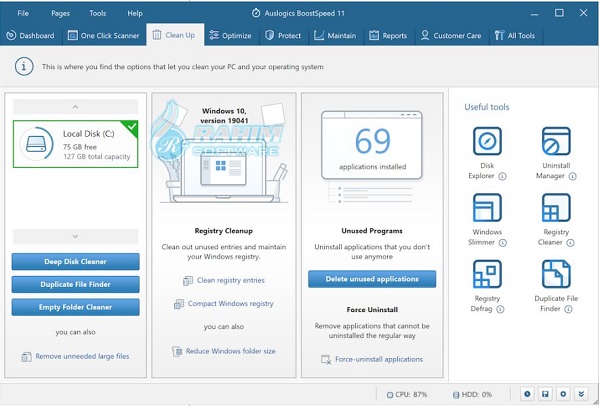The image size is (600, 406).
Task: Click the Duplicate File Finder button
Action: [75, 284]
